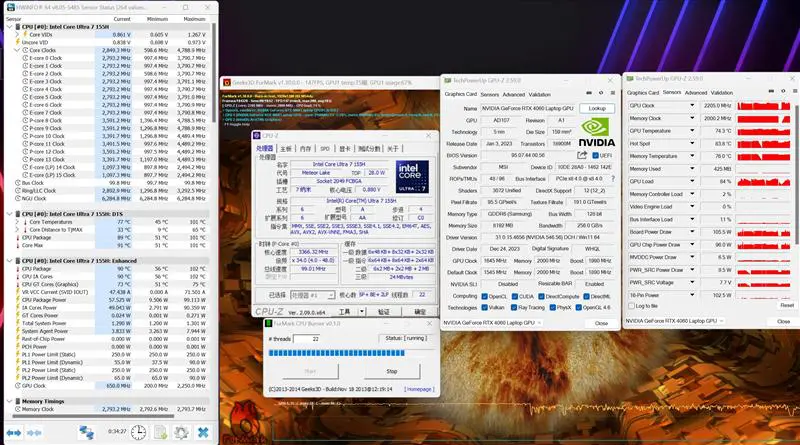This screenshot has height=445, width=800.
Task: Toggle the Ray Tracing checkbox
Action: pyautogui.click(x=514, y=308)
